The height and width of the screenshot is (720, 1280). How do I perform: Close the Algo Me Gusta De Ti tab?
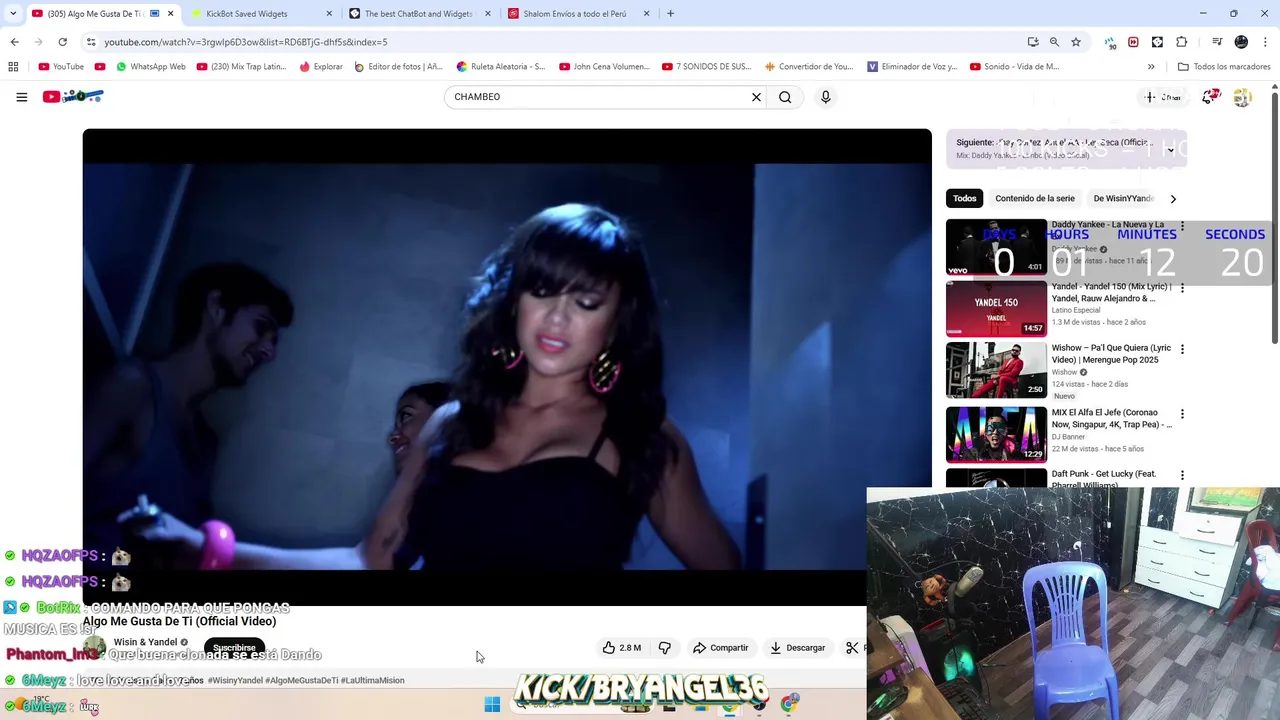tap(170, 14)
